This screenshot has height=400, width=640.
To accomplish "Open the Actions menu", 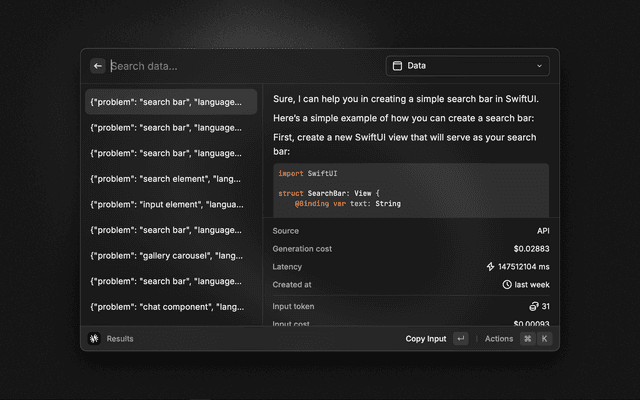I will 499,339.
